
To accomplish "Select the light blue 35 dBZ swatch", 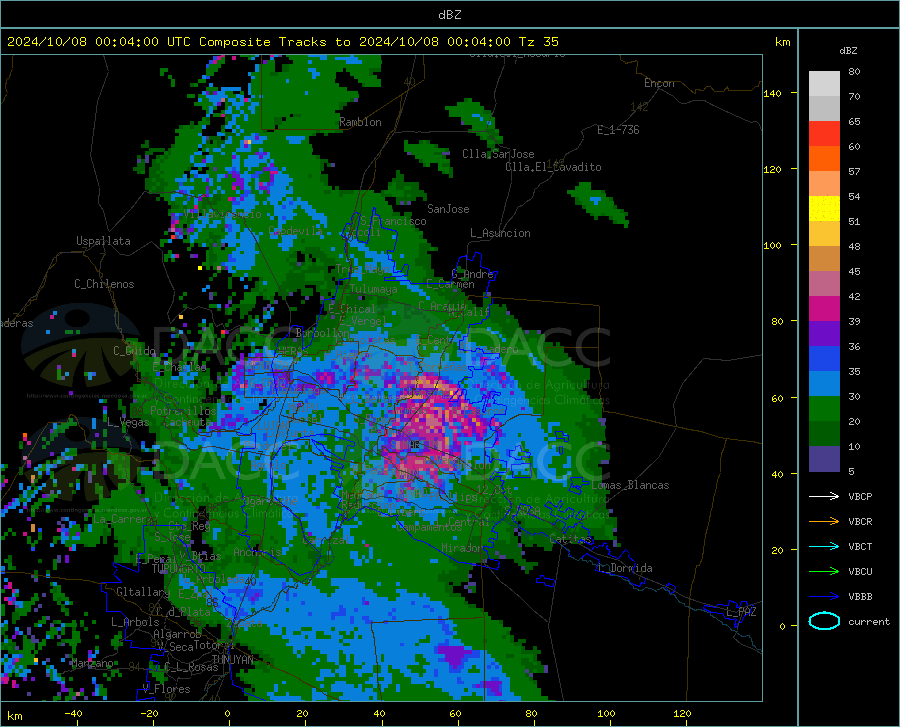I will [x=824, y=384].
